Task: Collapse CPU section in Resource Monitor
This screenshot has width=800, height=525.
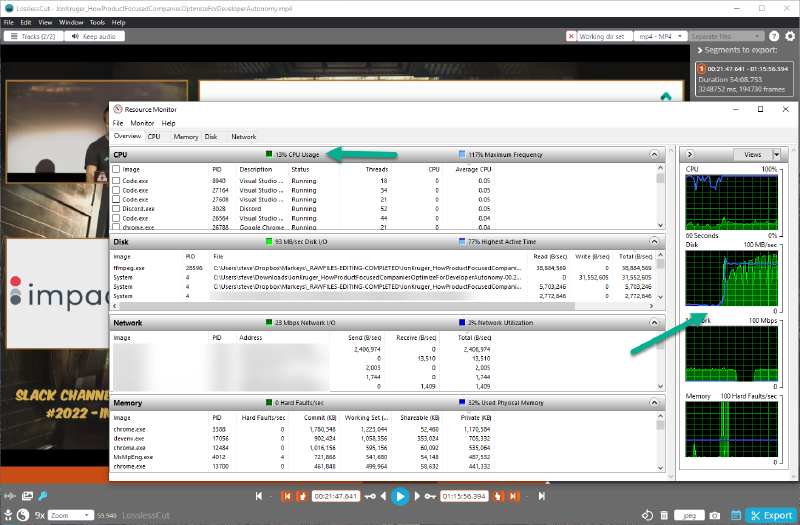Action: (x=654, y=154)
